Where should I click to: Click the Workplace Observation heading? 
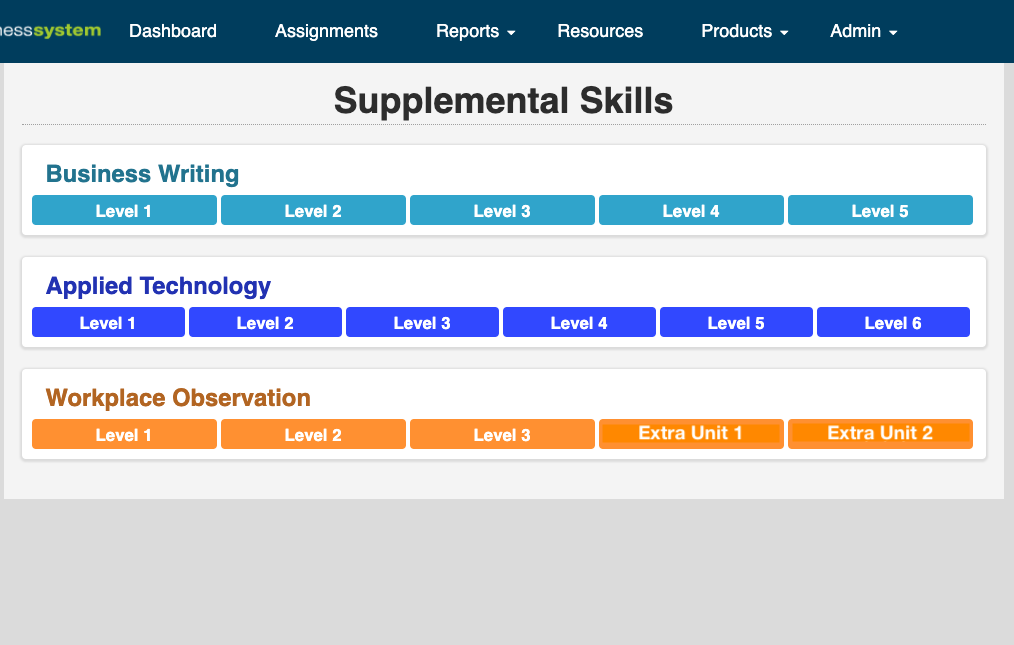178,398
